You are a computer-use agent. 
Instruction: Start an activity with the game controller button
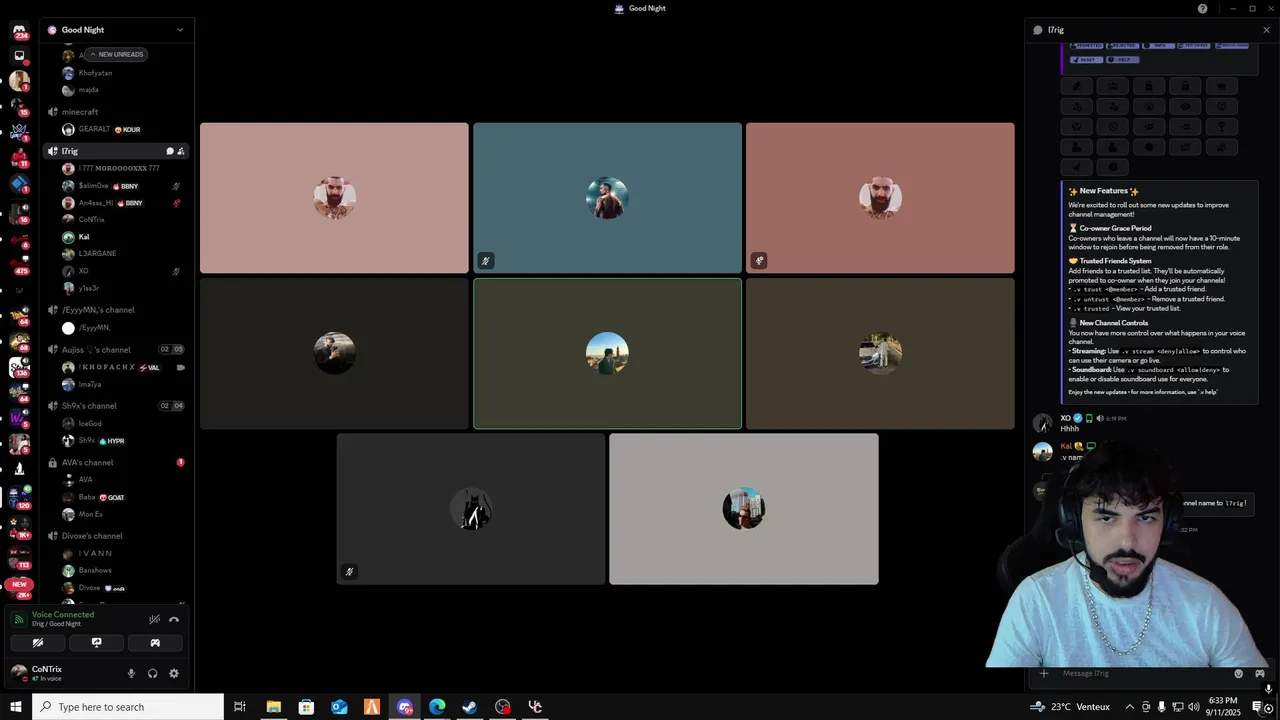point(155,643)
